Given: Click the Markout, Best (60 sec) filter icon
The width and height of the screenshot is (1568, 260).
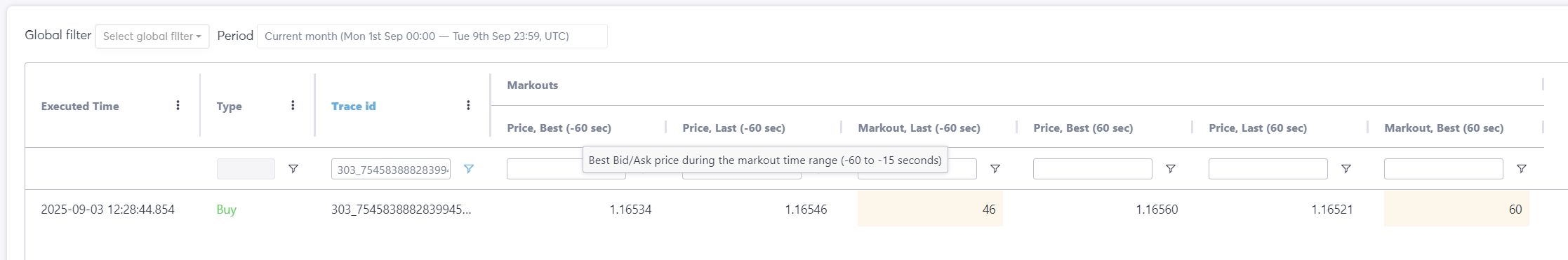Looking at the screenshot, I should (x=1521, y=169).
